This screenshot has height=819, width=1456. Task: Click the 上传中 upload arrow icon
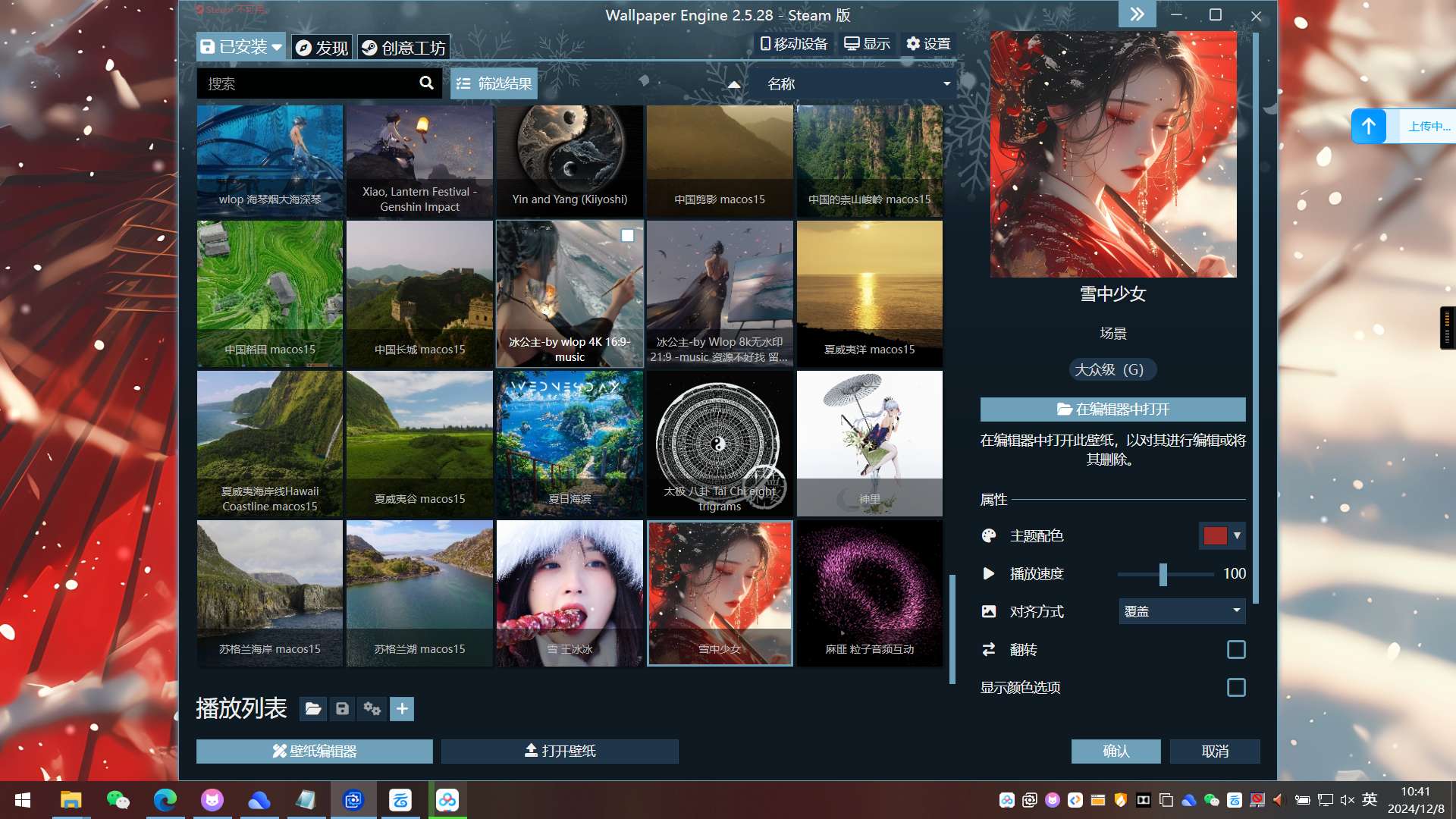point(1368,126)
